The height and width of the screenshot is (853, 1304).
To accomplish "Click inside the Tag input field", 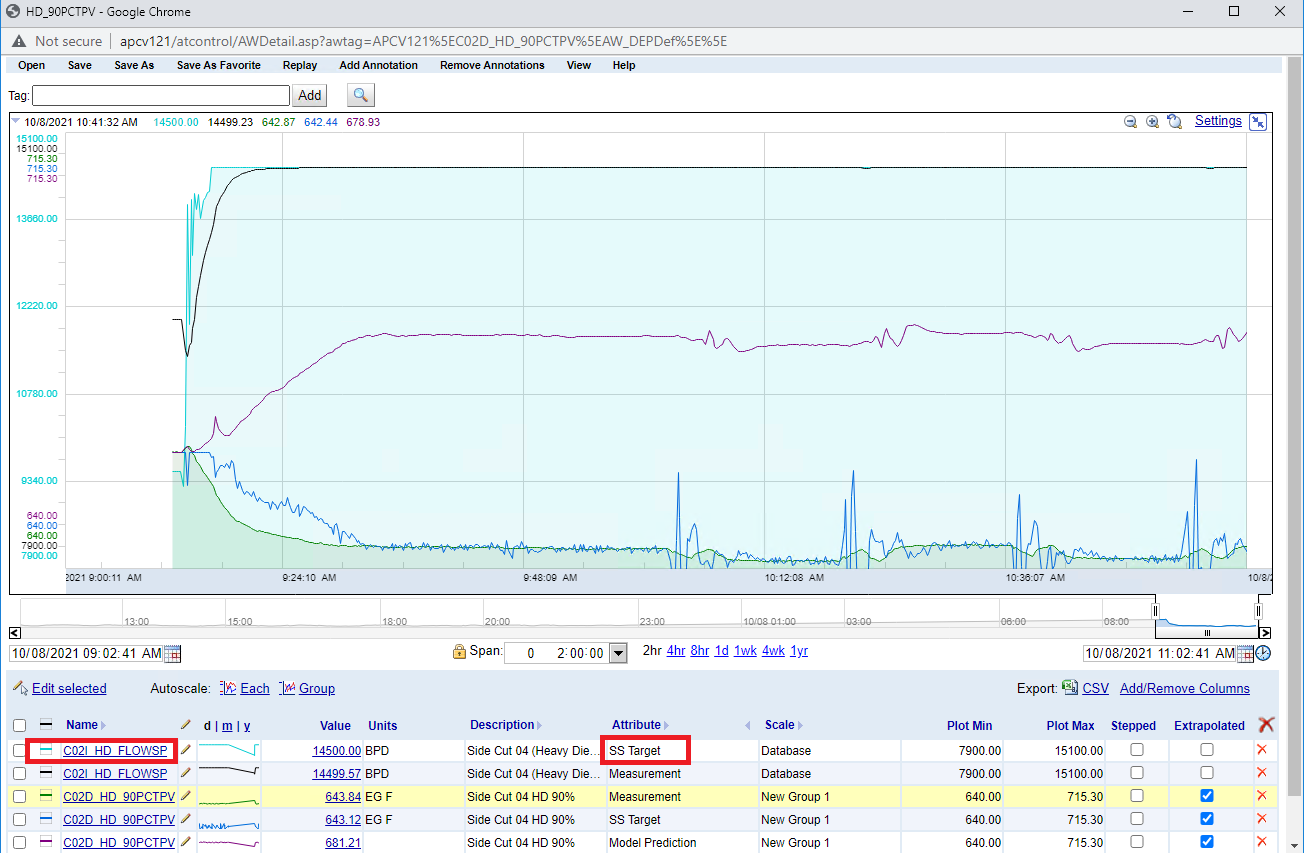I will pyautogui.click(x=160, y=96).
